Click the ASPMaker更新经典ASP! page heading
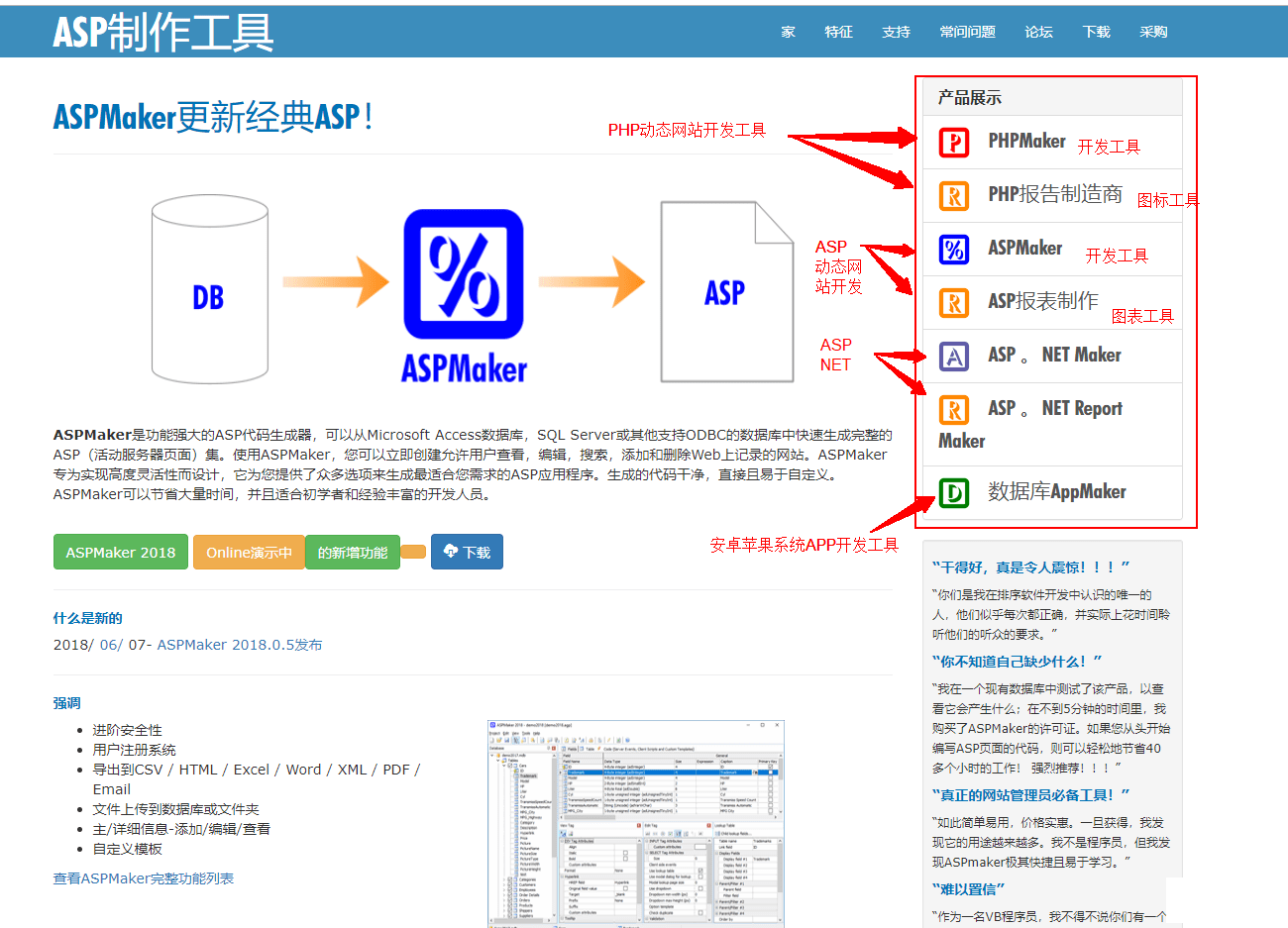The width and height of the screenshot is (1288, 928). point(213,117)
